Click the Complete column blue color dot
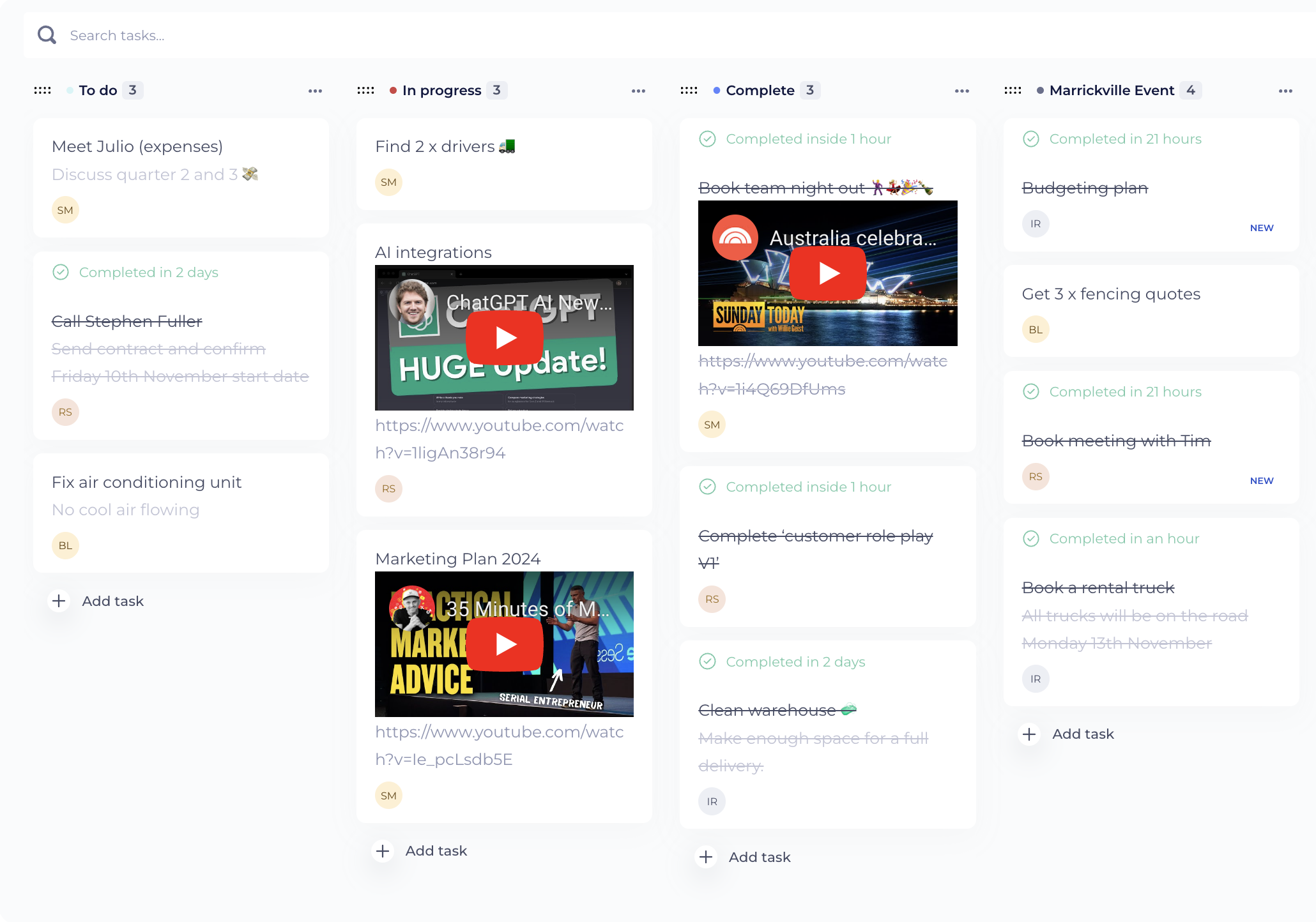Viewport: 1316px width, 922px height. point(717,90)
